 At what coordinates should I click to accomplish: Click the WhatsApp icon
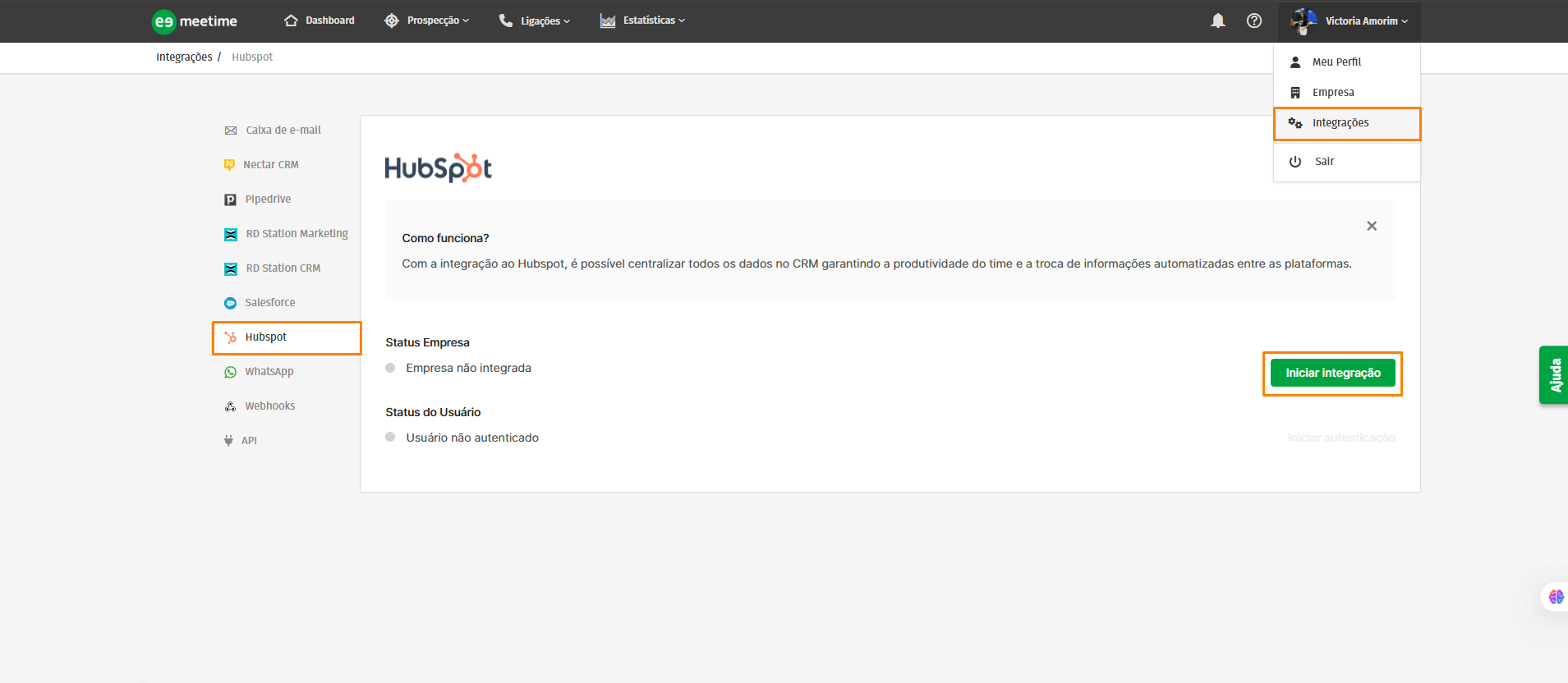[x=231, y=372]
